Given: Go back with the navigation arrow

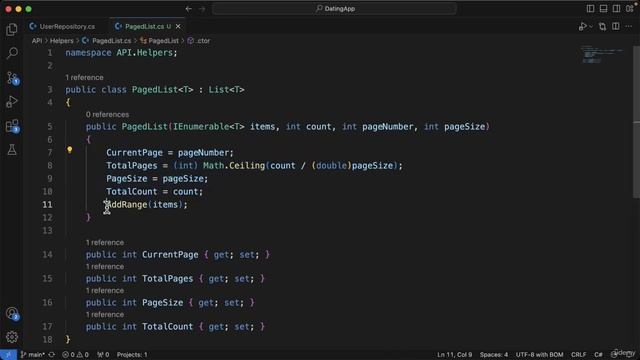Looking at the screenshot, I should [189, 9].
